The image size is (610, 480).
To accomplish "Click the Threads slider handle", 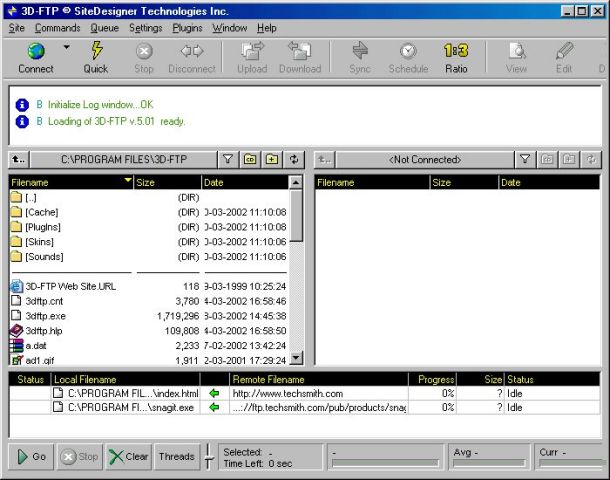I will [209, 458].
